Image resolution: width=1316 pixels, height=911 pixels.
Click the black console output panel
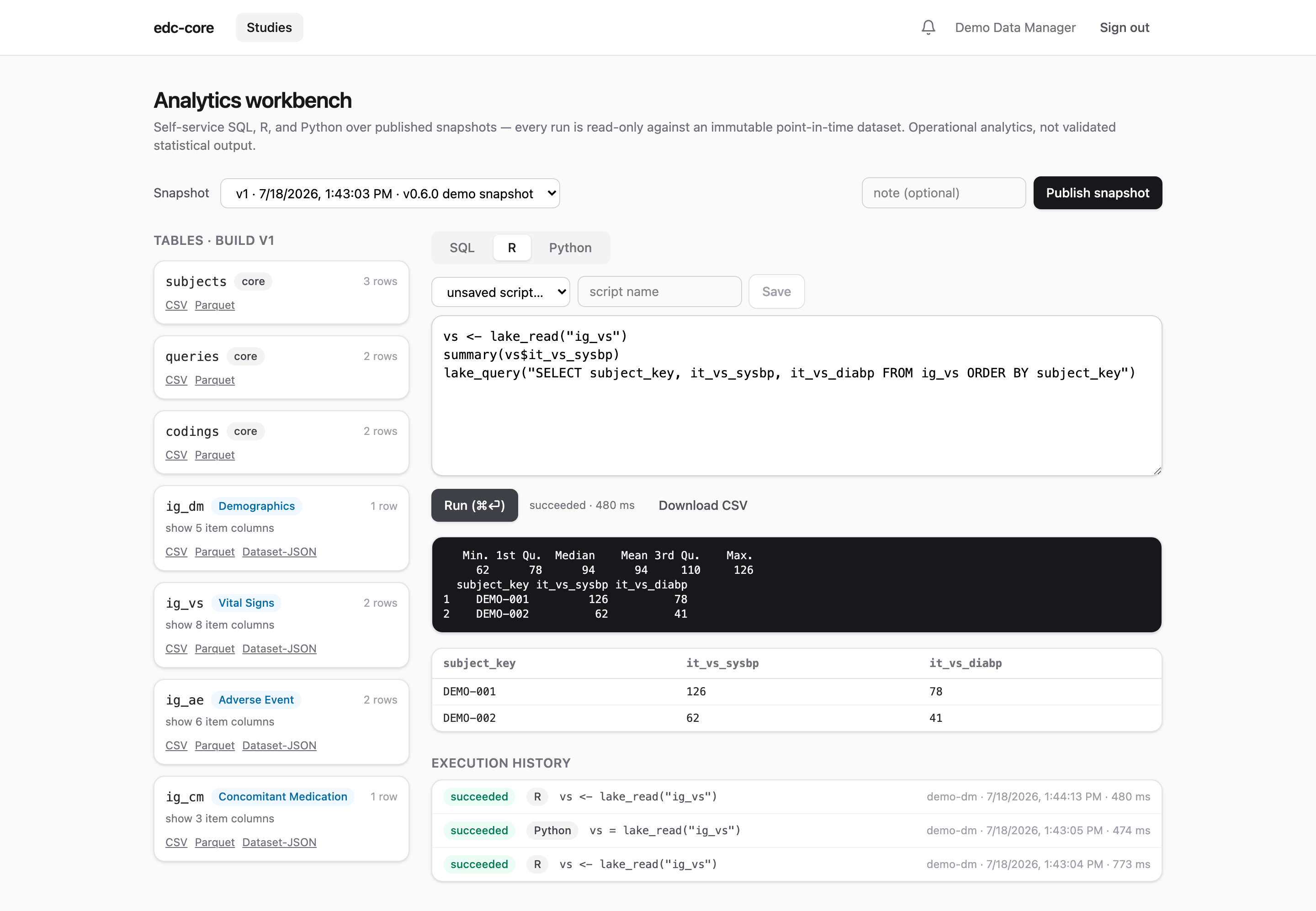(x=796, y=584)
